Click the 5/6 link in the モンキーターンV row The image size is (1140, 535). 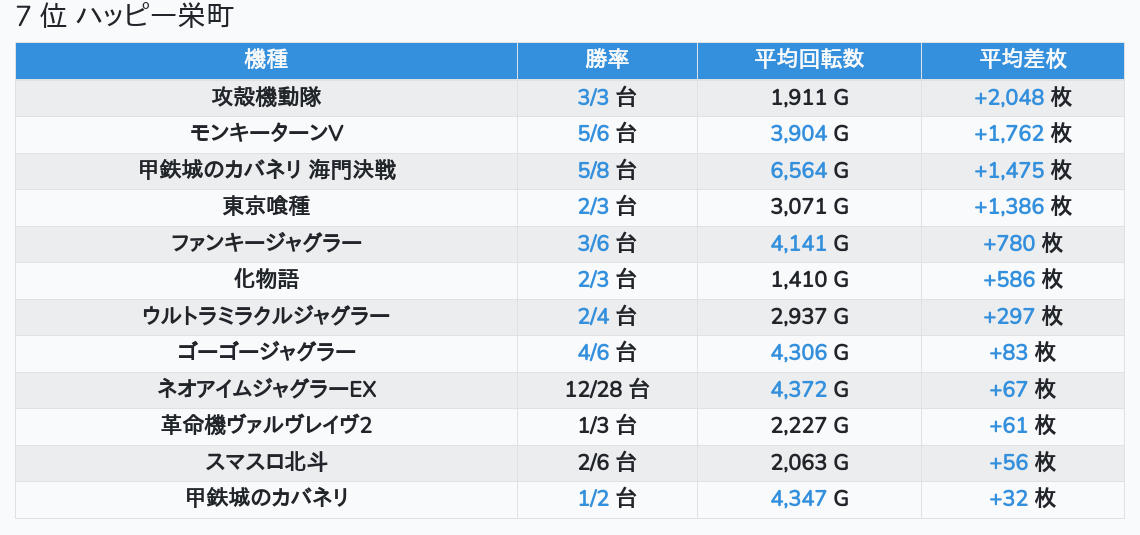593,134
